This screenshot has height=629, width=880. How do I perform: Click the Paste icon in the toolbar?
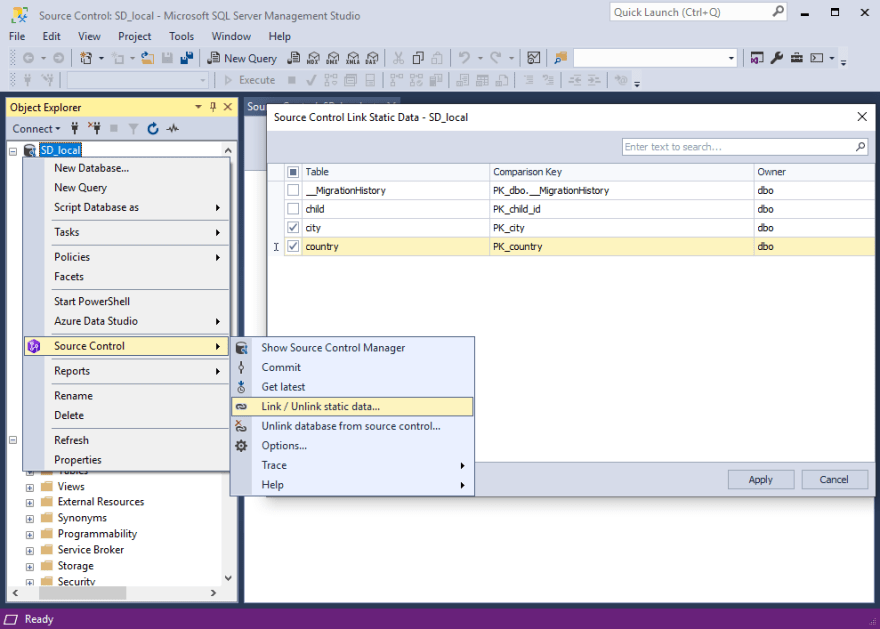point(437,58)
